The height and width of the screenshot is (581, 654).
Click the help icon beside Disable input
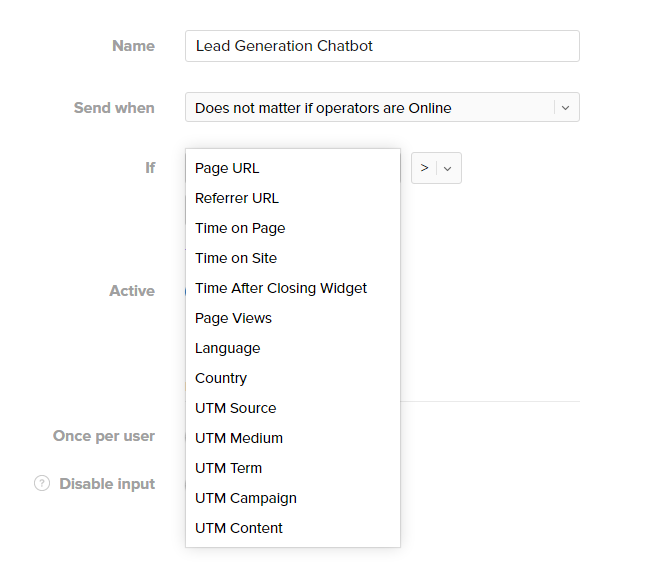[x=42, y=484]
